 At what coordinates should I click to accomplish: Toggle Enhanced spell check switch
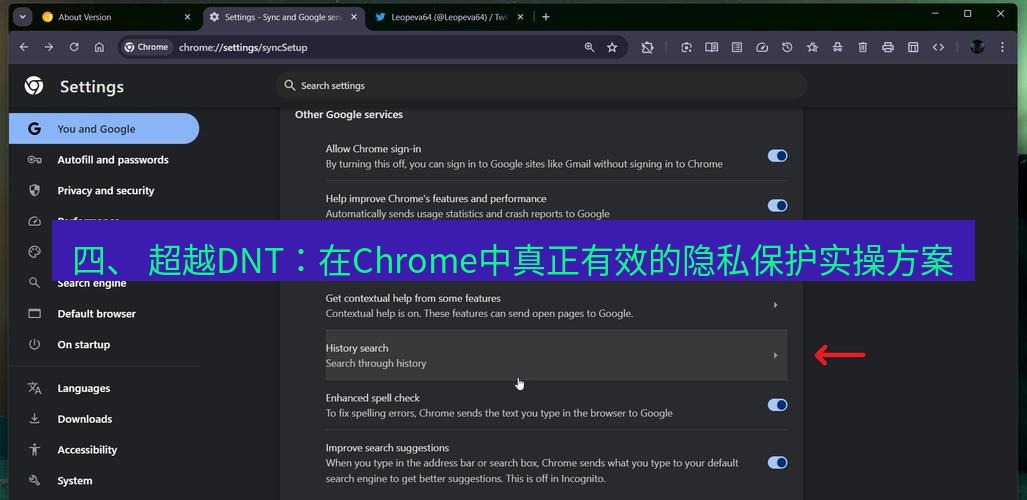point(777,405)
